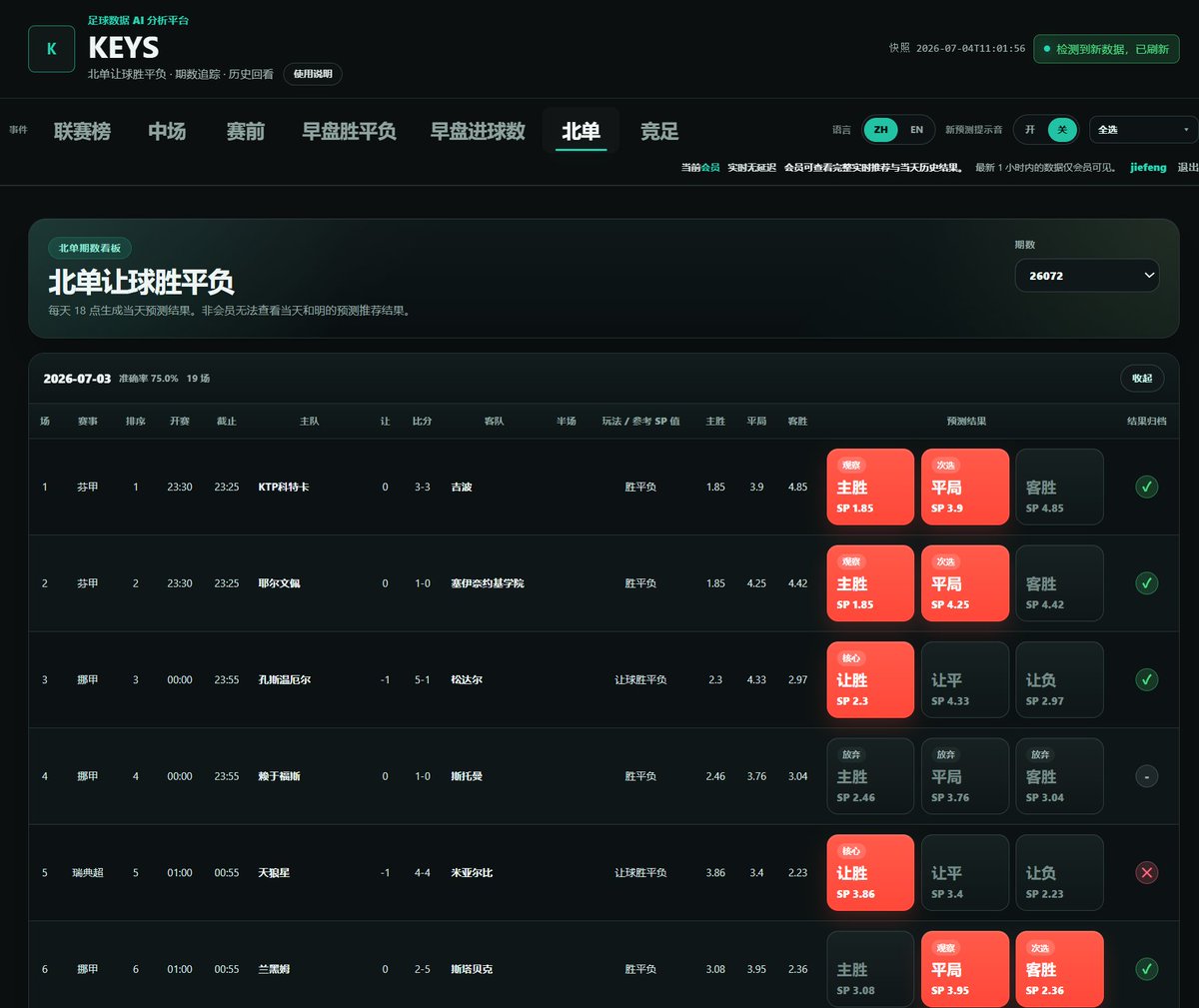Screen dimensions: 1199x1008
Task: Click the jiefeng username link
Action: [1148, 168]
